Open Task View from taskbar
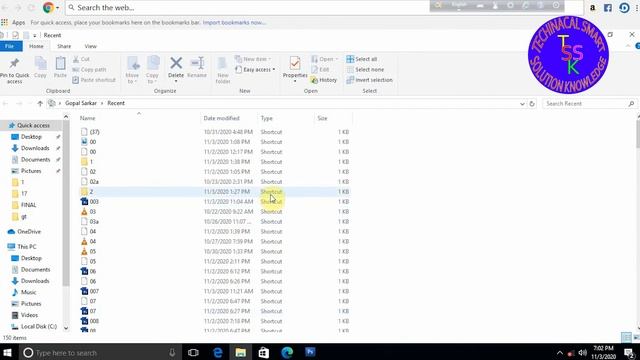This screenshot has height=360, width=640. point(193,352)
